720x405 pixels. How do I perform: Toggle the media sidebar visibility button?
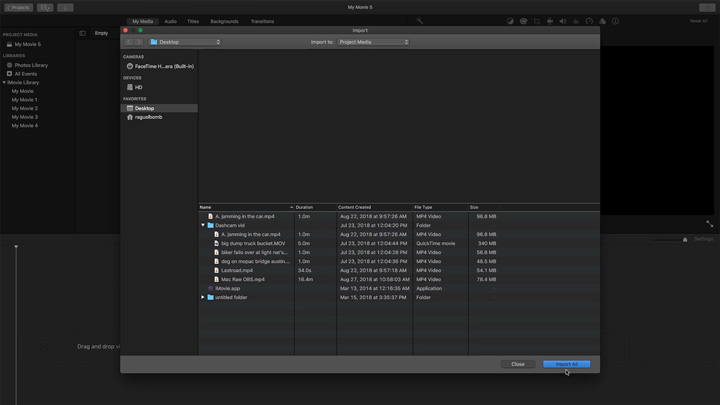tap(83, 33)
